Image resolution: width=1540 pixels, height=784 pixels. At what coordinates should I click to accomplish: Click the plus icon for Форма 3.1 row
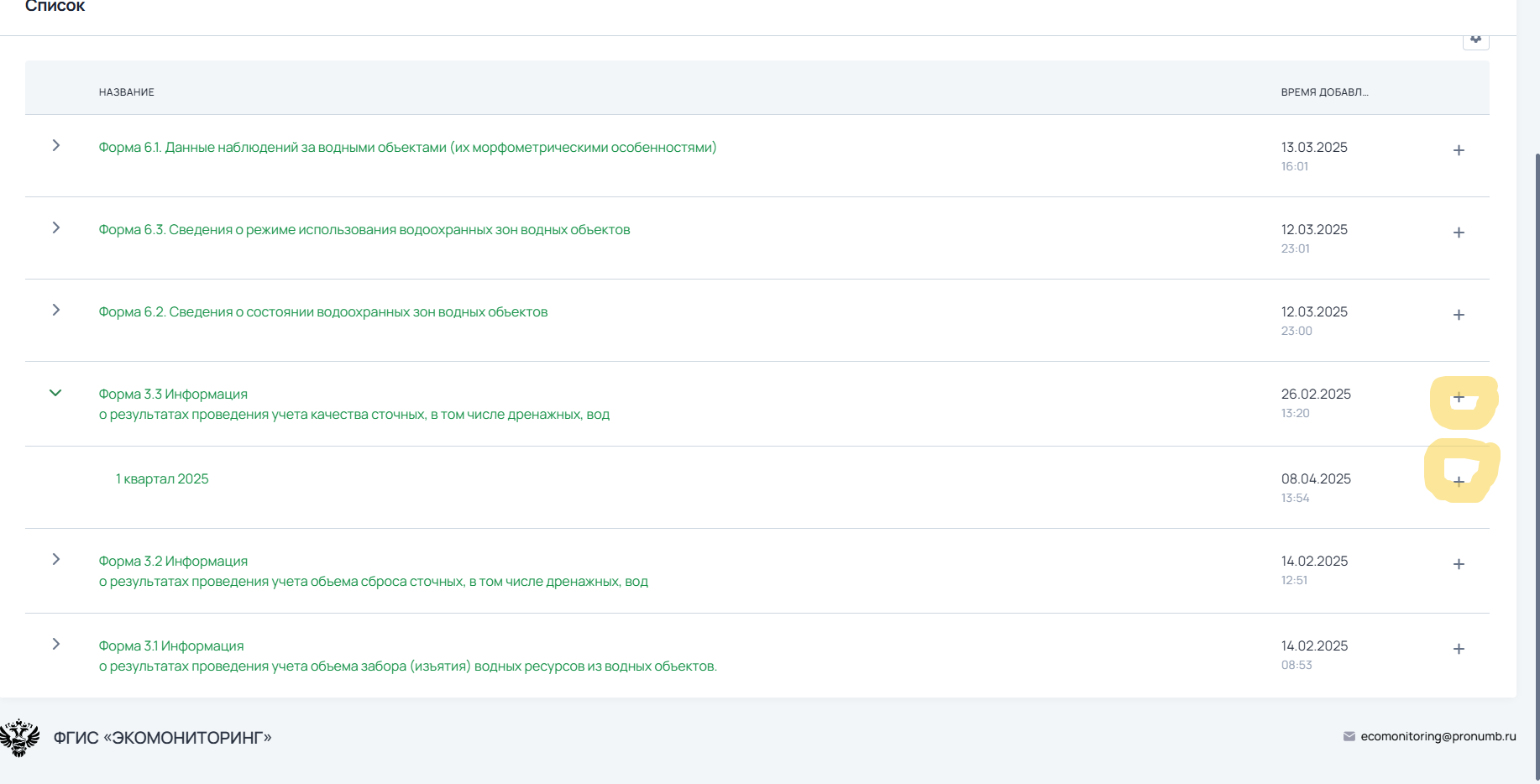click(1459, 649)
